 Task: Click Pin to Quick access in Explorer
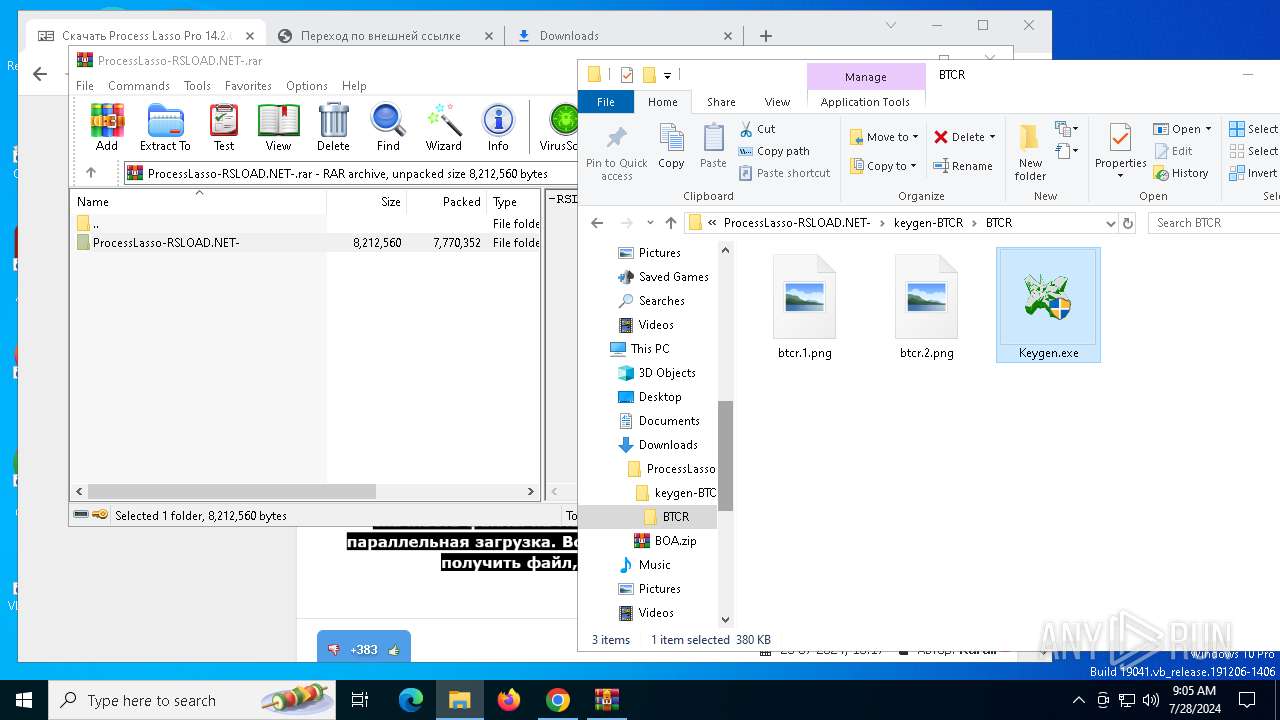pyautogui.click(x=617, y=152)
